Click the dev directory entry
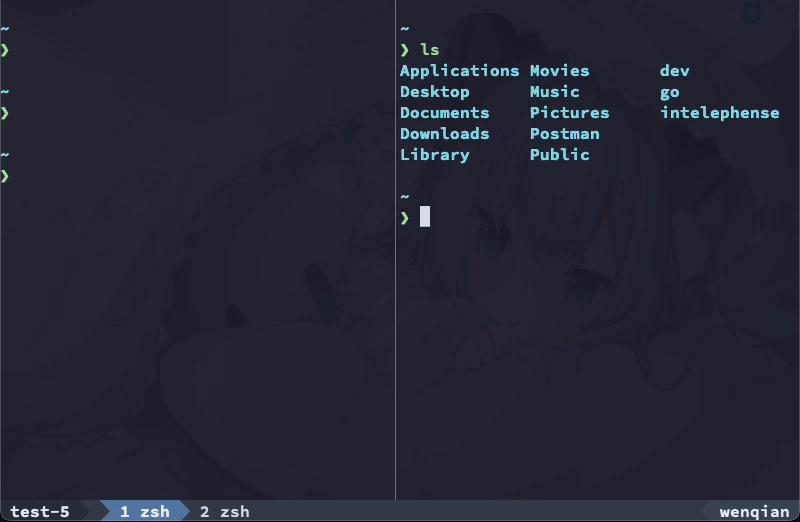 coord(674,71)
